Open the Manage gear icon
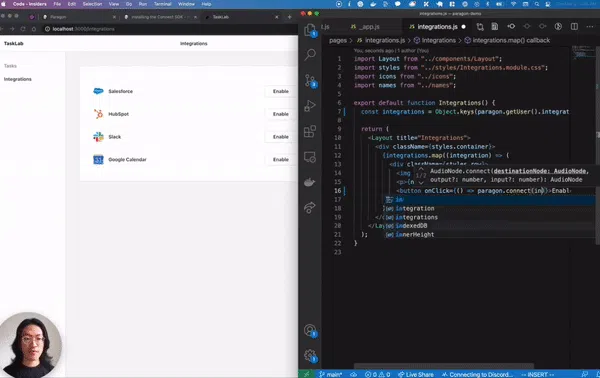Image resolution: width=600 pixels, height=378 pixels. [310, 356]
